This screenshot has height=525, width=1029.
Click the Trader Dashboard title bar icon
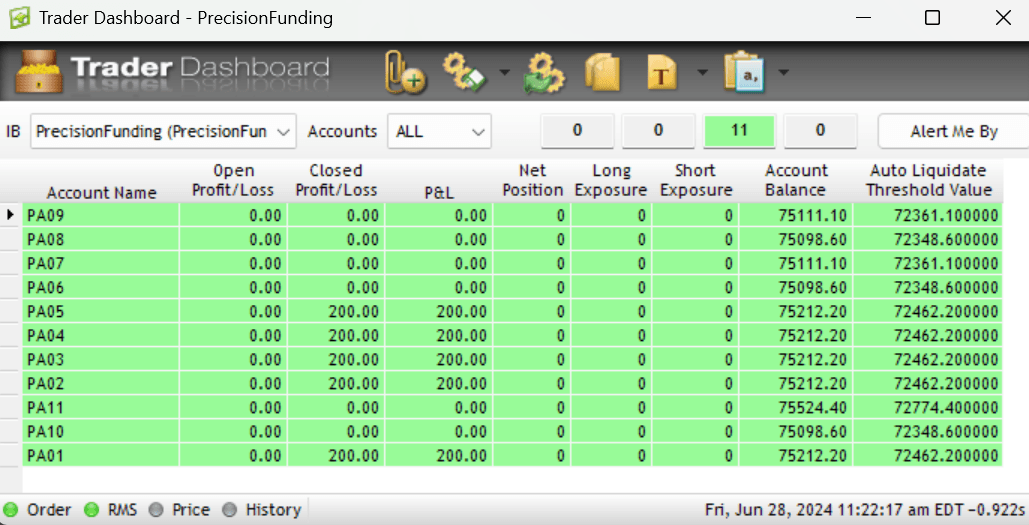pyautogui.click(x=19, y=18)
